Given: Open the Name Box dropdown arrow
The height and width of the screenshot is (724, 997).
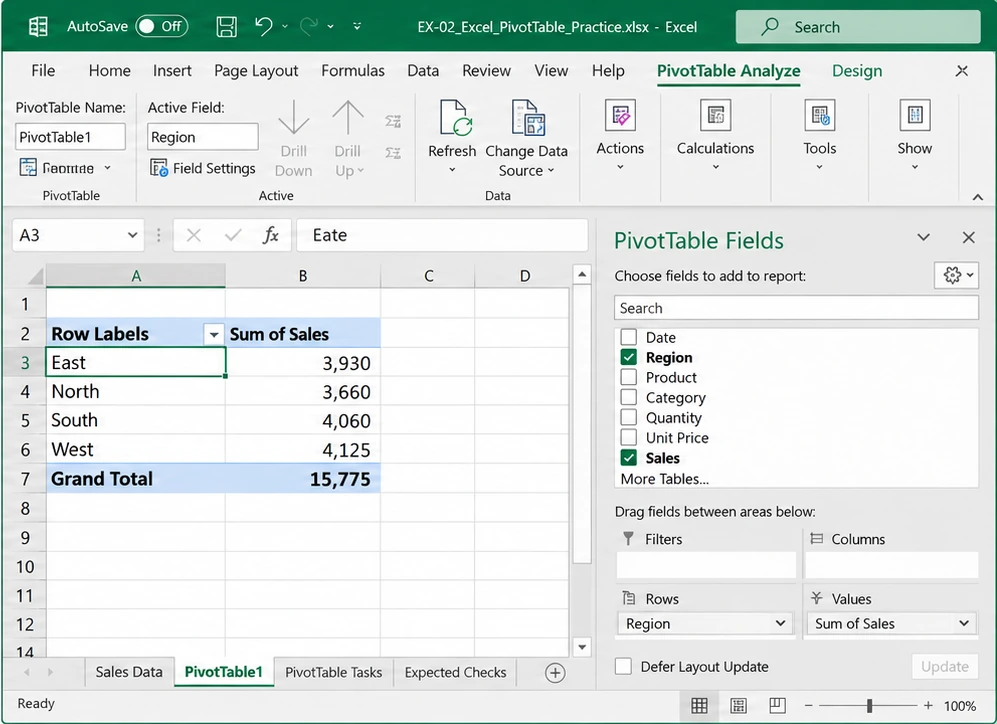Looking at the screenshot, I should pos(132,235).
